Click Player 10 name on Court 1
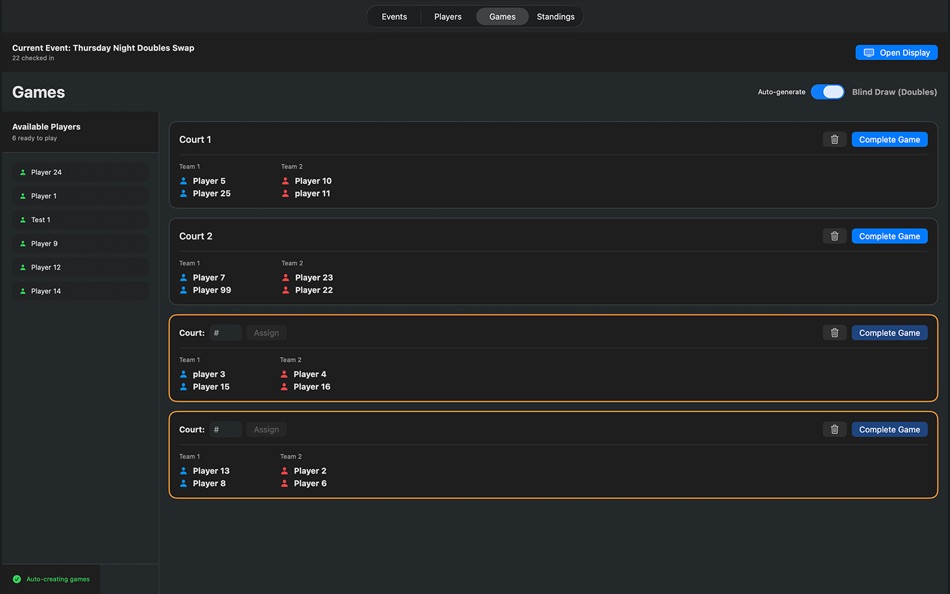 [x=313, y=181]
